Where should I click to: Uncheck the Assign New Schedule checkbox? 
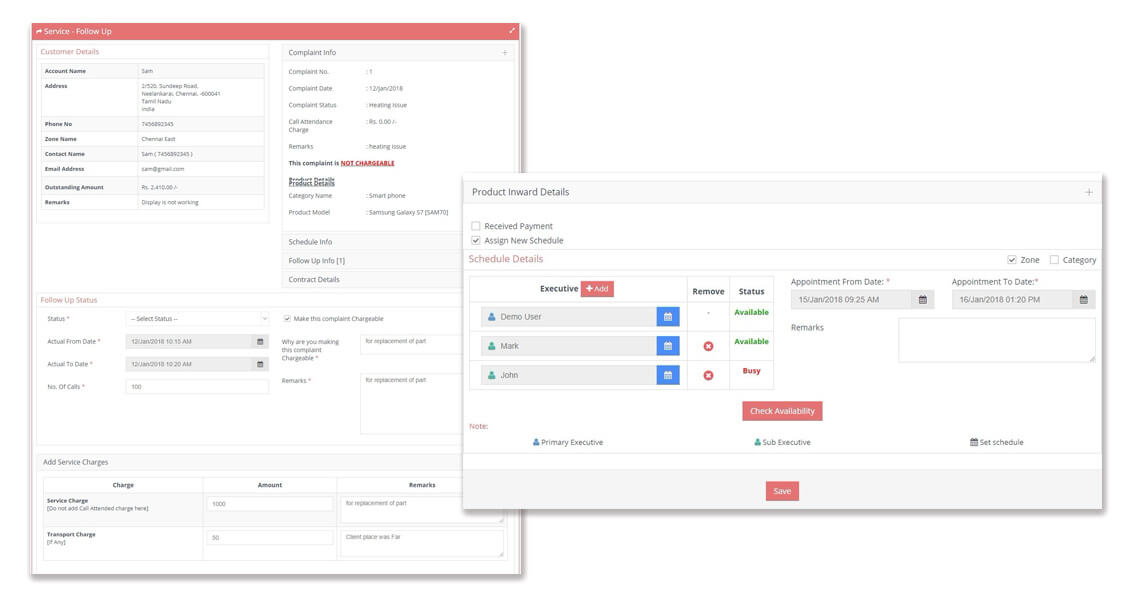pos(476,239)
